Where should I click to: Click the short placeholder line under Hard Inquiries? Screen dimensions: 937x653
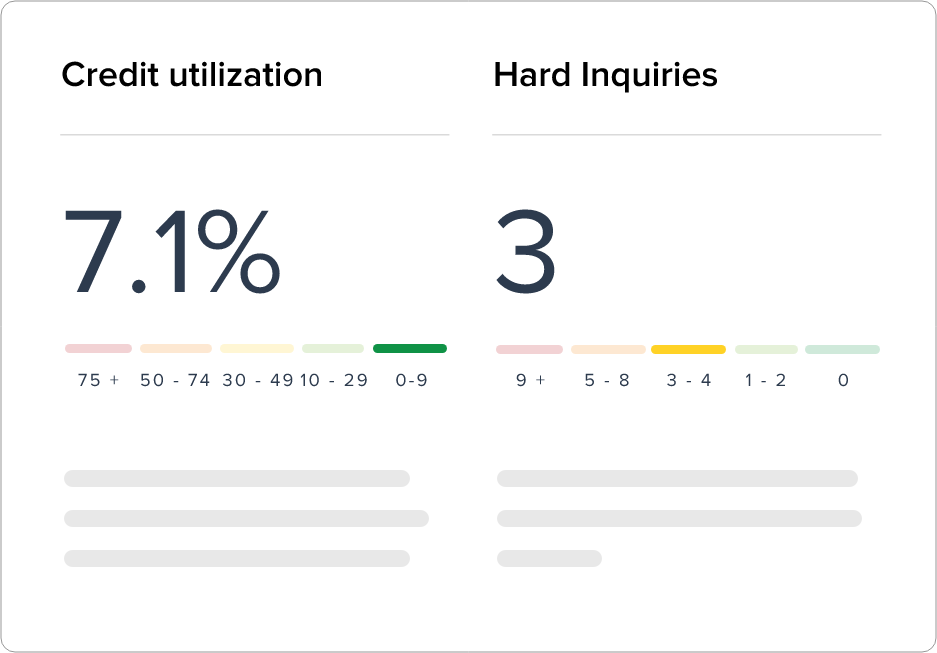coord(549,559)
